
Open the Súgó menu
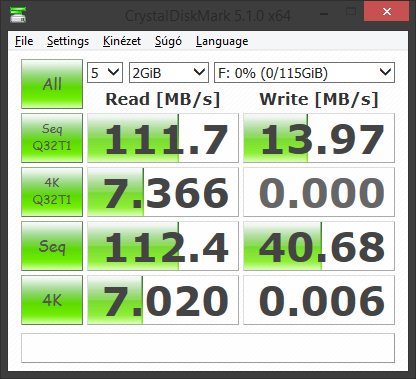(x=168, y=41)
